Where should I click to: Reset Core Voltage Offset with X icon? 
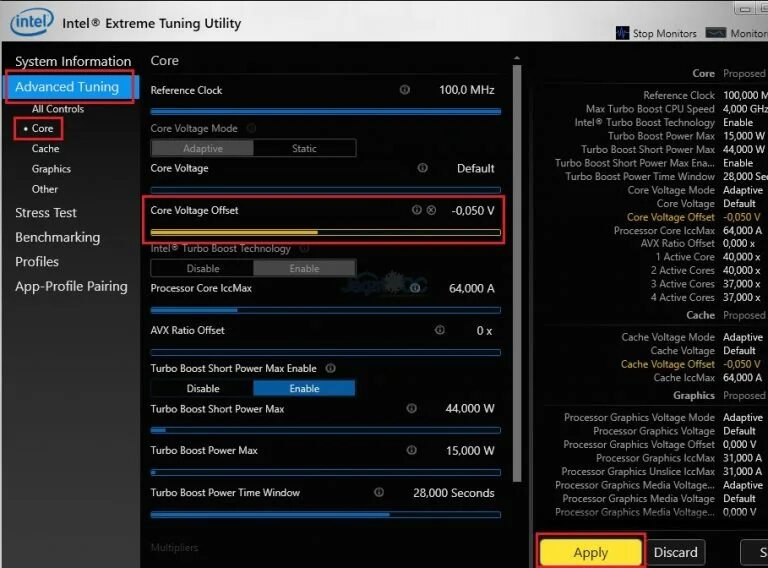(431, 210)
